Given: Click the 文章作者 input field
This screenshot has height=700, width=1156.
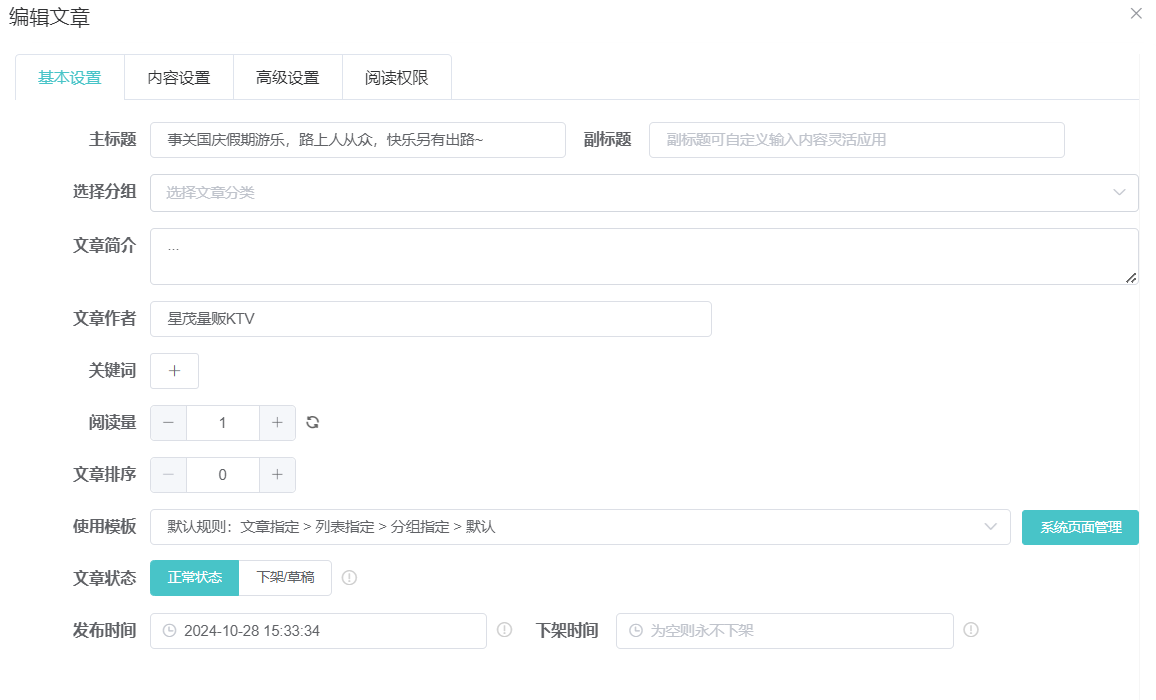Looking at the screenshot, I should 430,319.
